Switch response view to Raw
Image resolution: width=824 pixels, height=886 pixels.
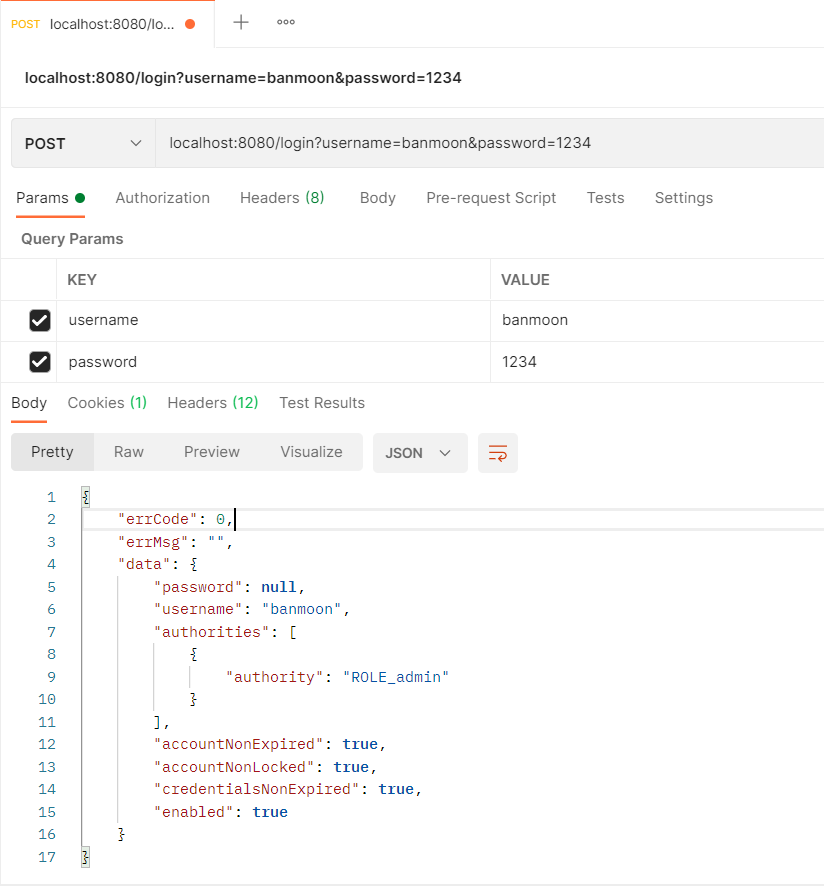(129, 452)
